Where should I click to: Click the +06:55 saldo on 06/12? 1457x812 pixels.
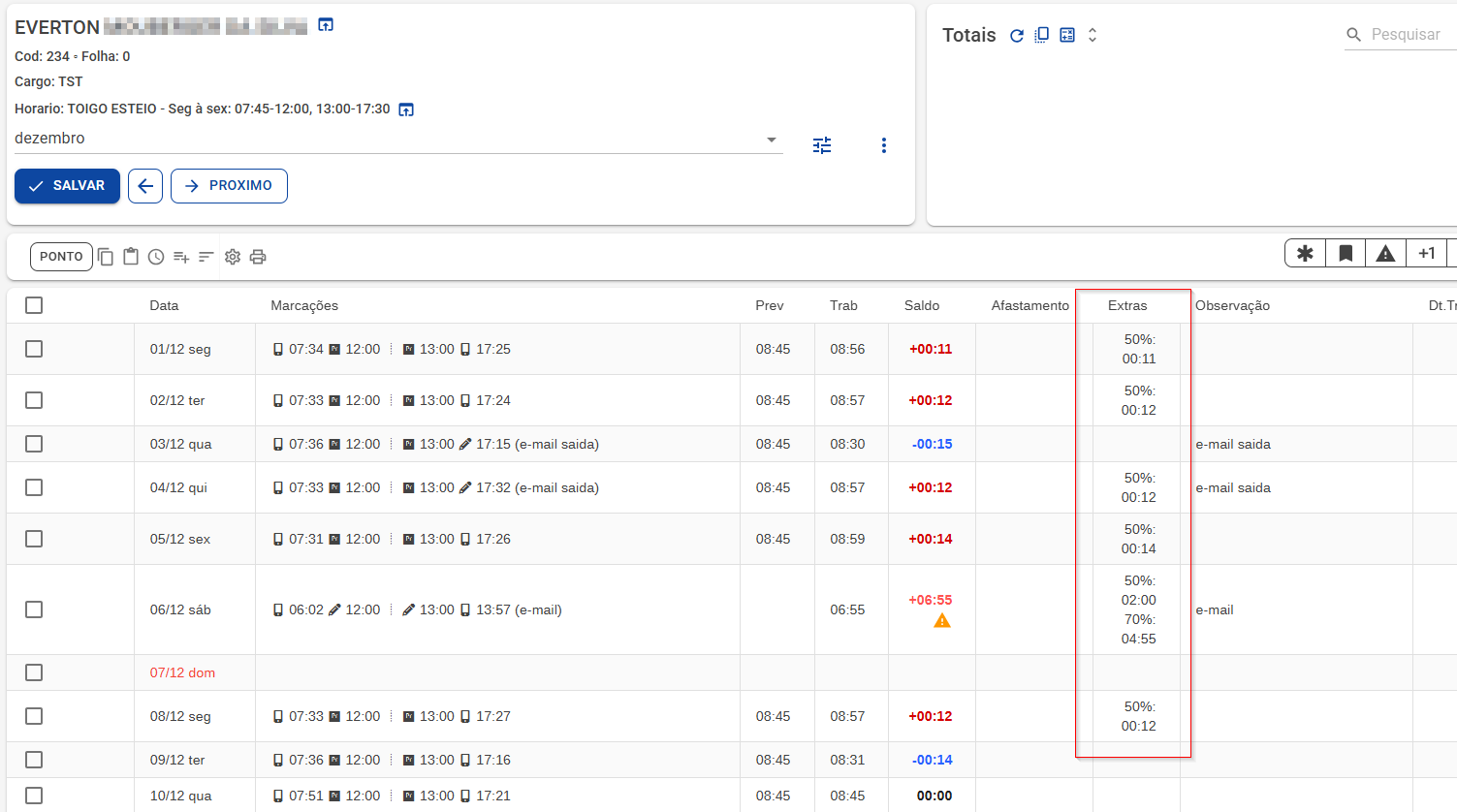930,600
